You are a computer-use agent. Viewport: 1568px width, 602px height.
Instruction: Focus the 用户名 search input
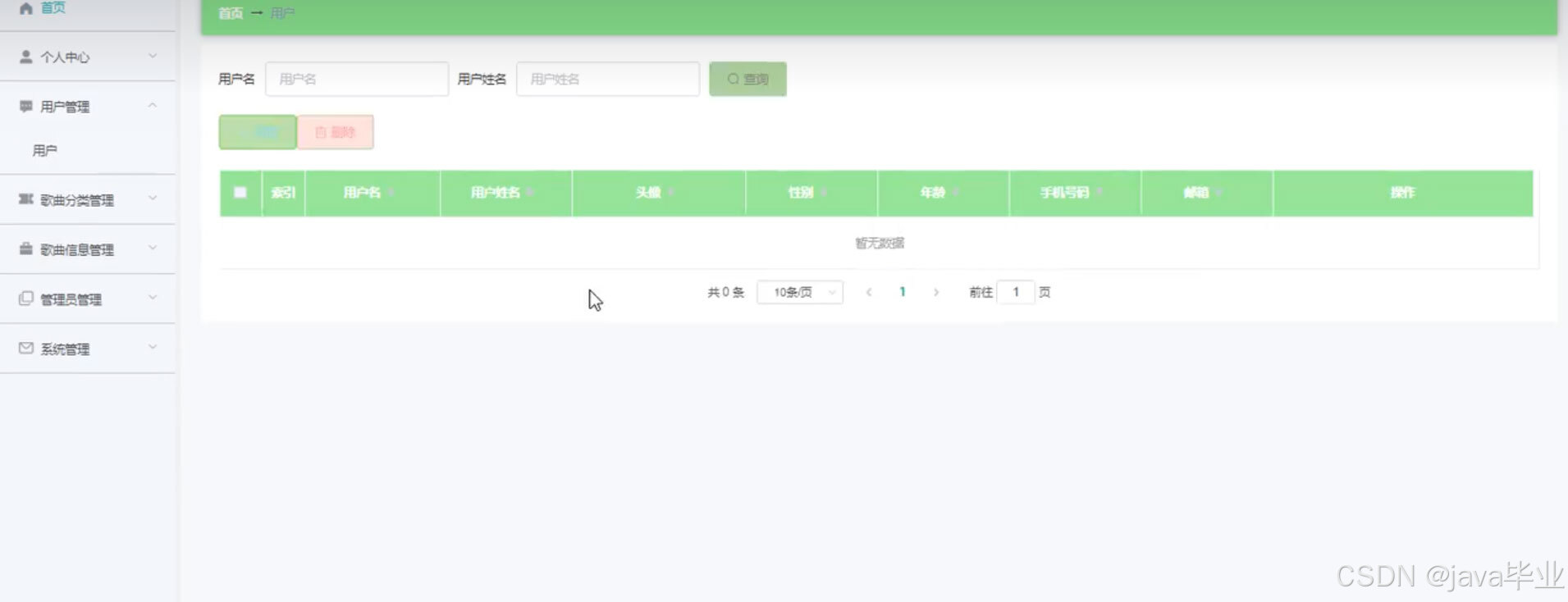(x=357, y=79)
